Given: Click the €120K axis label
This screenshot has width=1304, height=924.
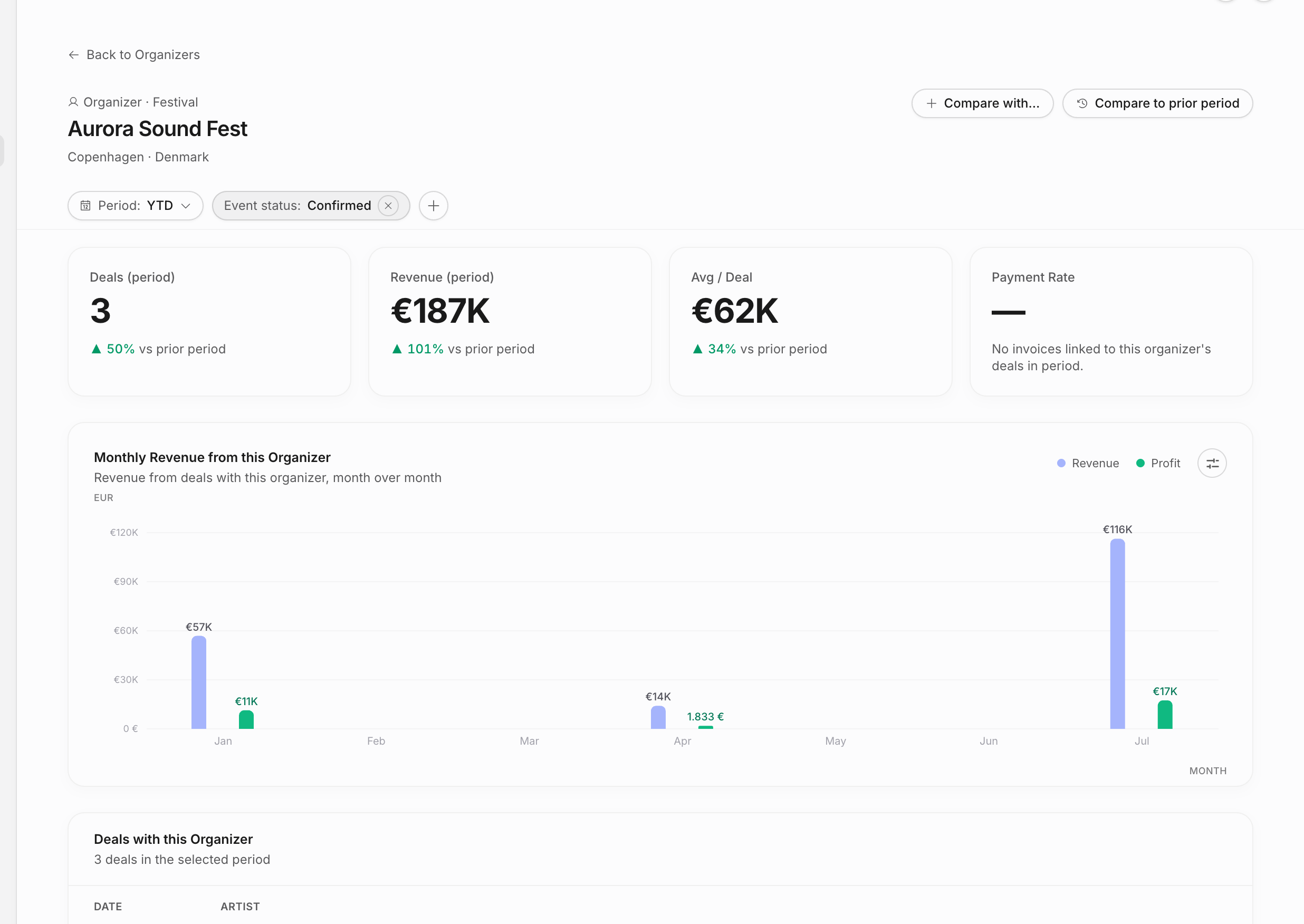Looking at the screenshot, I should click(124, 533).
